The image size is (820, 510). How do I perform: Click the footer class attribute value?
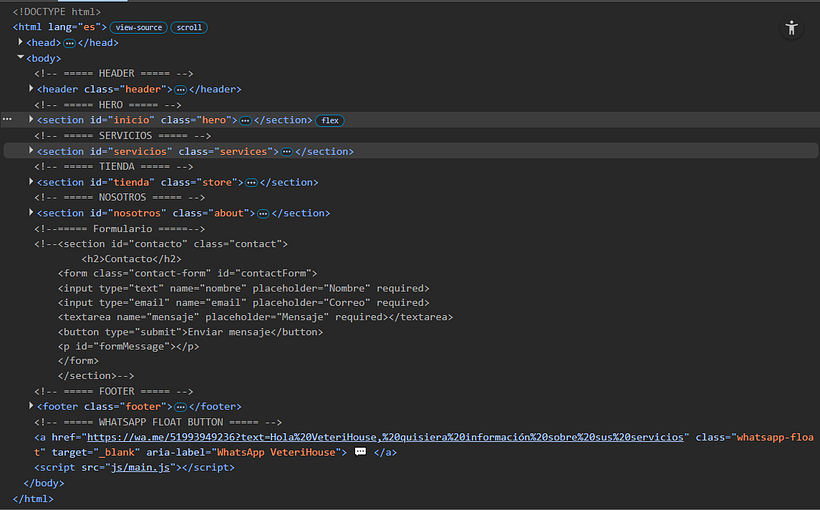tap(143, 406)
